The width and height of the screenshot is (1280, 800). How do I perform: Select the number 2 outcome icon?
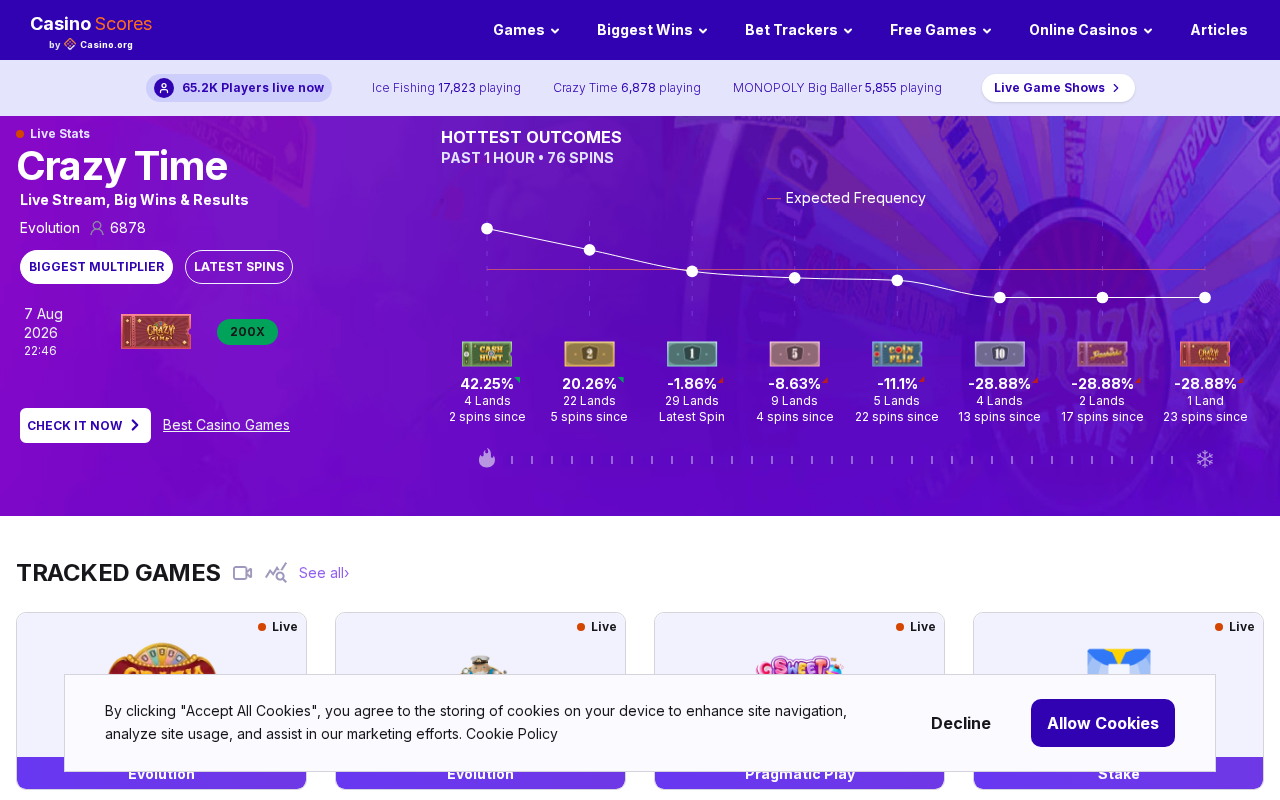click(589, 354)
